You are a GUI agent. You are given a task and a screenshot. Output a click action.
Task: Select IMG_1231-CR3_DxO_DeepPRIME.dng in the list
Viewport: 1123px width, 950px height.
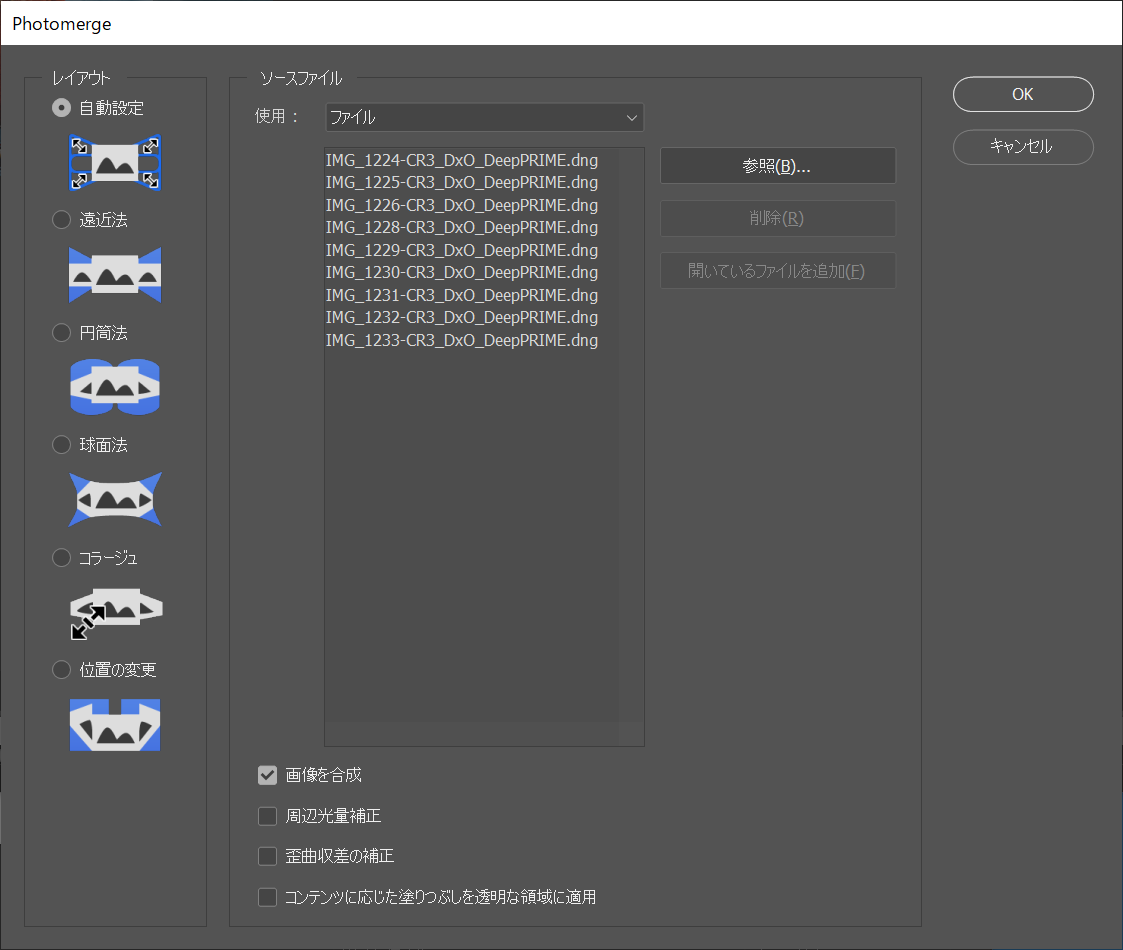462,295
